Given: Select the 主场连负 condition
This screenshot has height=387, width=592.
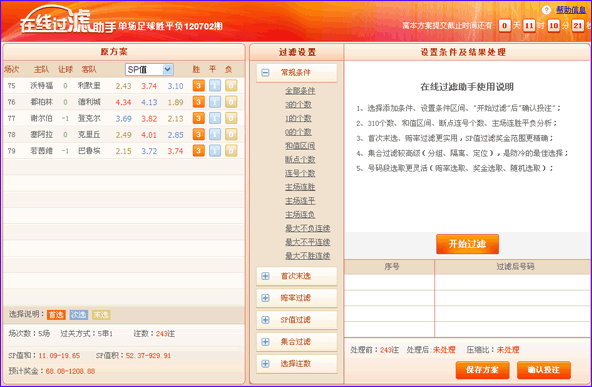Looking at the screenshot, I should [x=300, y=214].
